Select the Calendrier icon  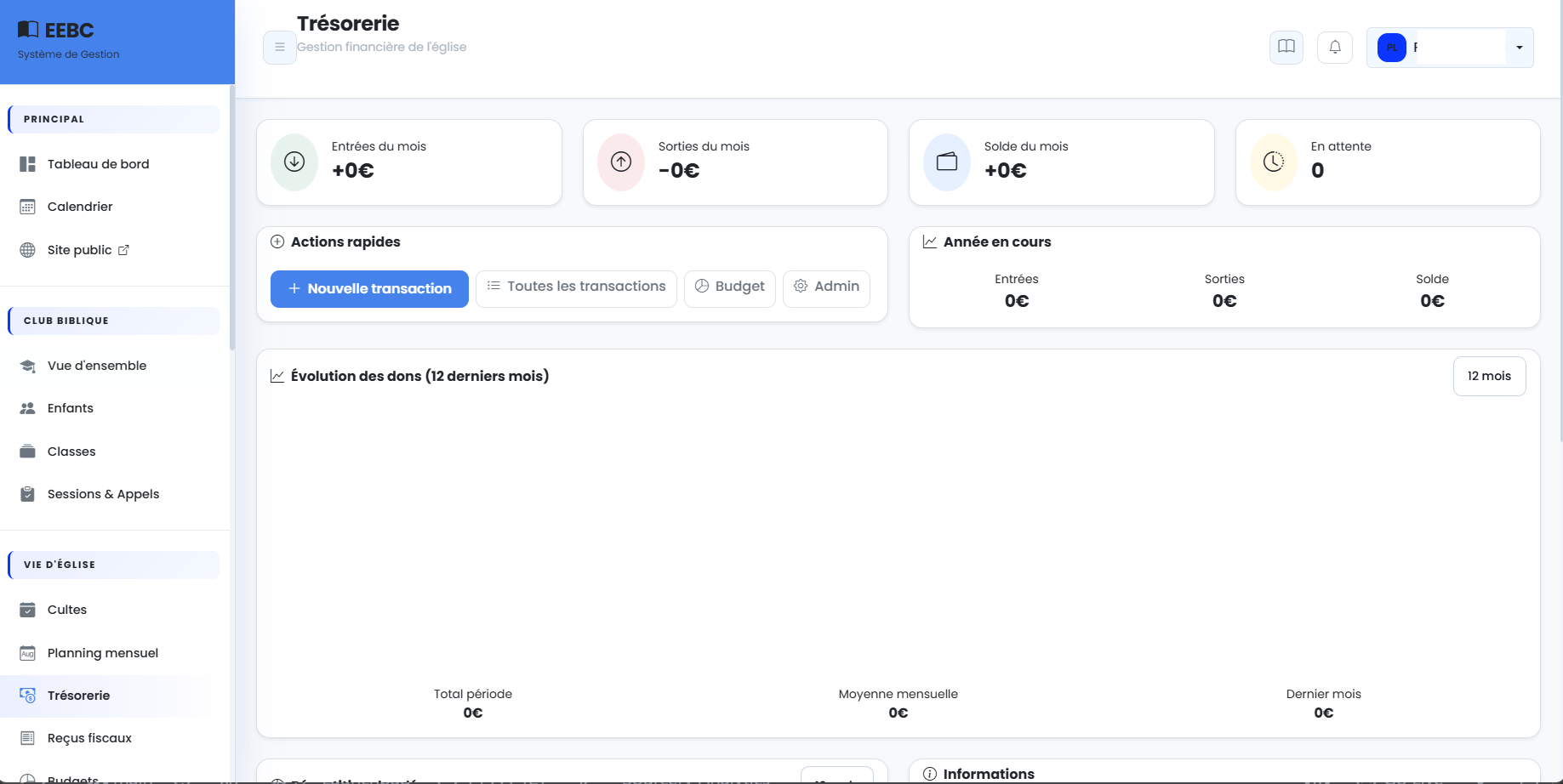pyautogui.click(x=26, y=207)
